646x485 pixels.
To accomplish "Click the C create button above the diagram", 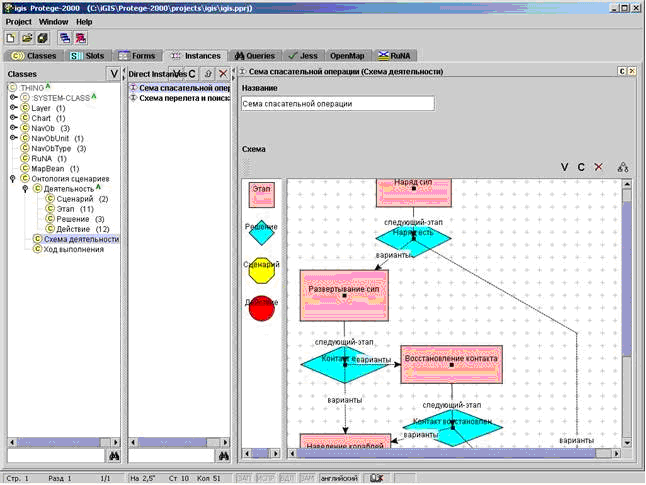I will click(x=581, y=167).
